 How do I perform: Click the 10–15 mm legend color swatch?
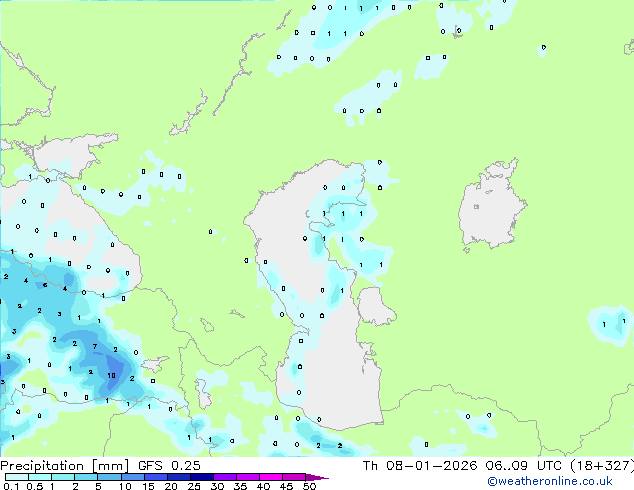coord(132,477)
